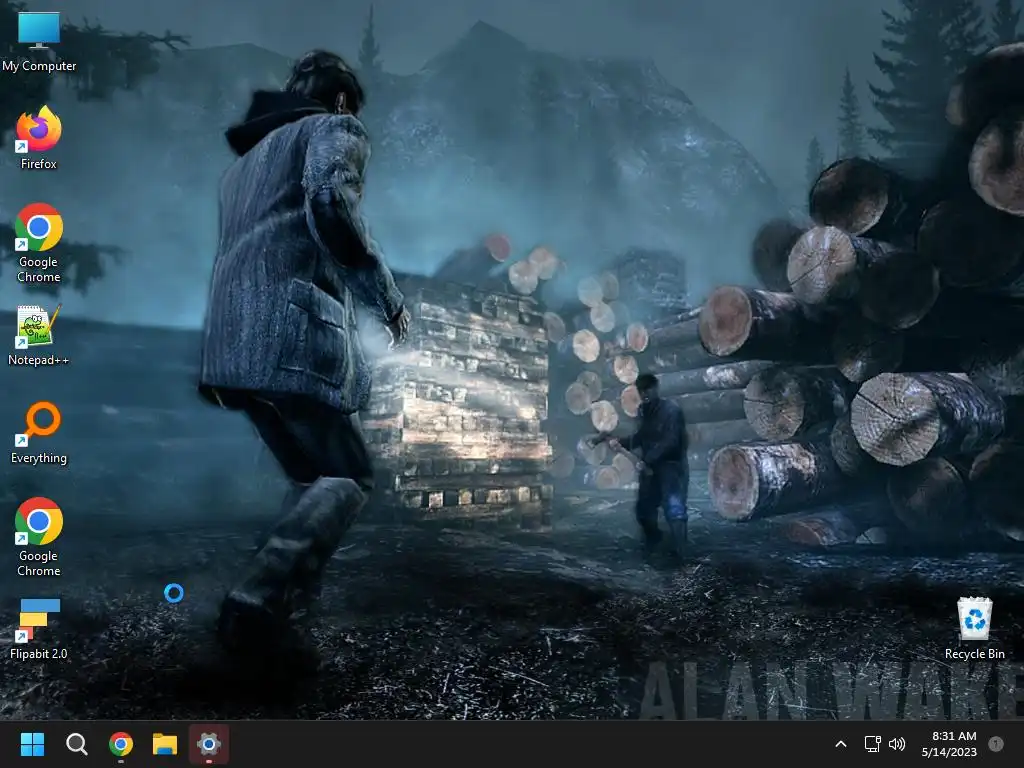Viewport: 1024px width, 768px height.
Task: Open Chrome from the taskbar
Action: point(121,744)
